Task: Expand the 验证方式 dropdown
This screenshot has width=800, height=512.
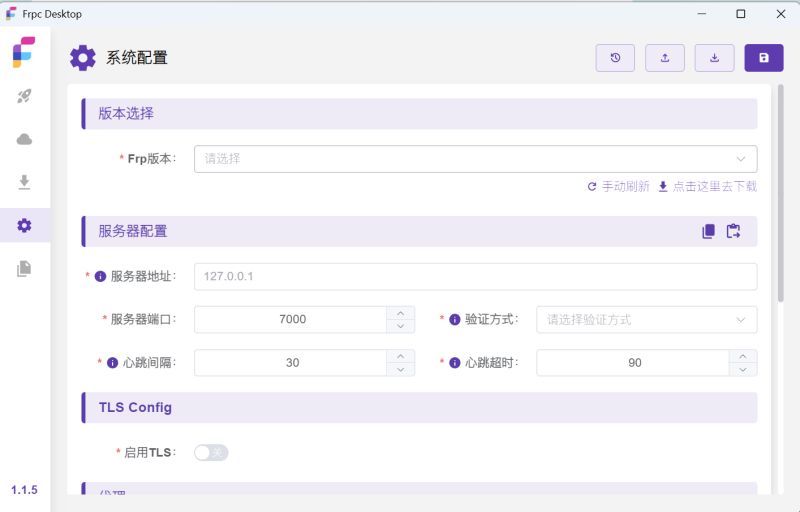Action: tap(646, 320)
